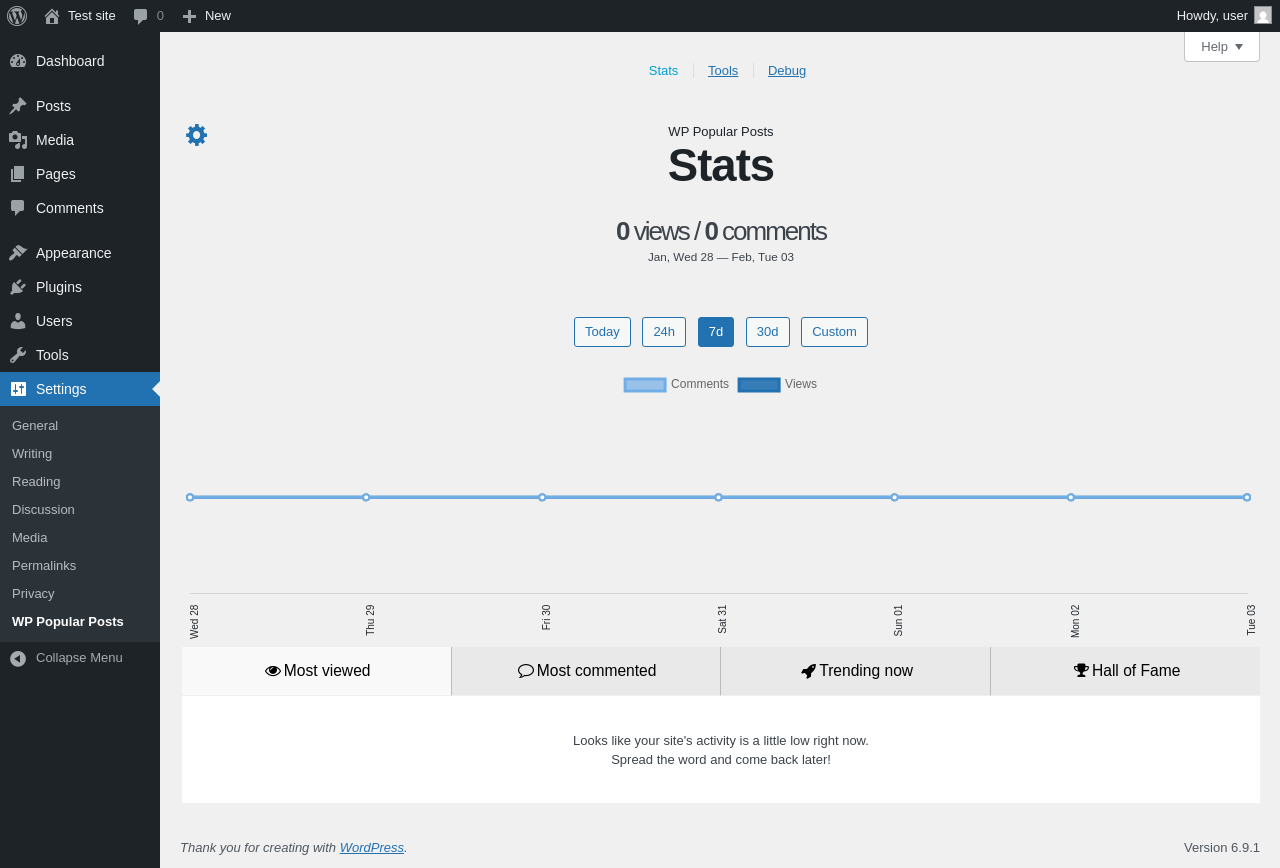This screenshot has height=868, width=1280.
Task: Select the 30d time range
Action: tap(768, 332)
